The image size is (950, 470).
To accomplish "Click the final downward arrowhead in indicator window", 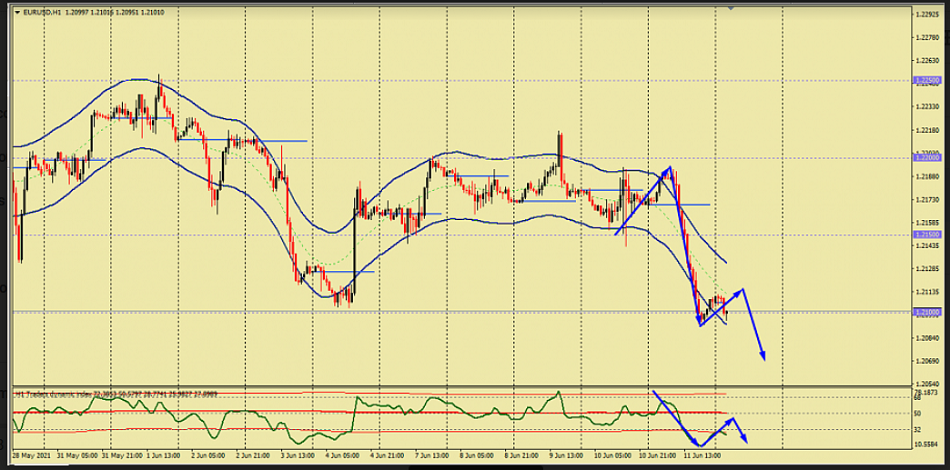I will coord(744,439).
